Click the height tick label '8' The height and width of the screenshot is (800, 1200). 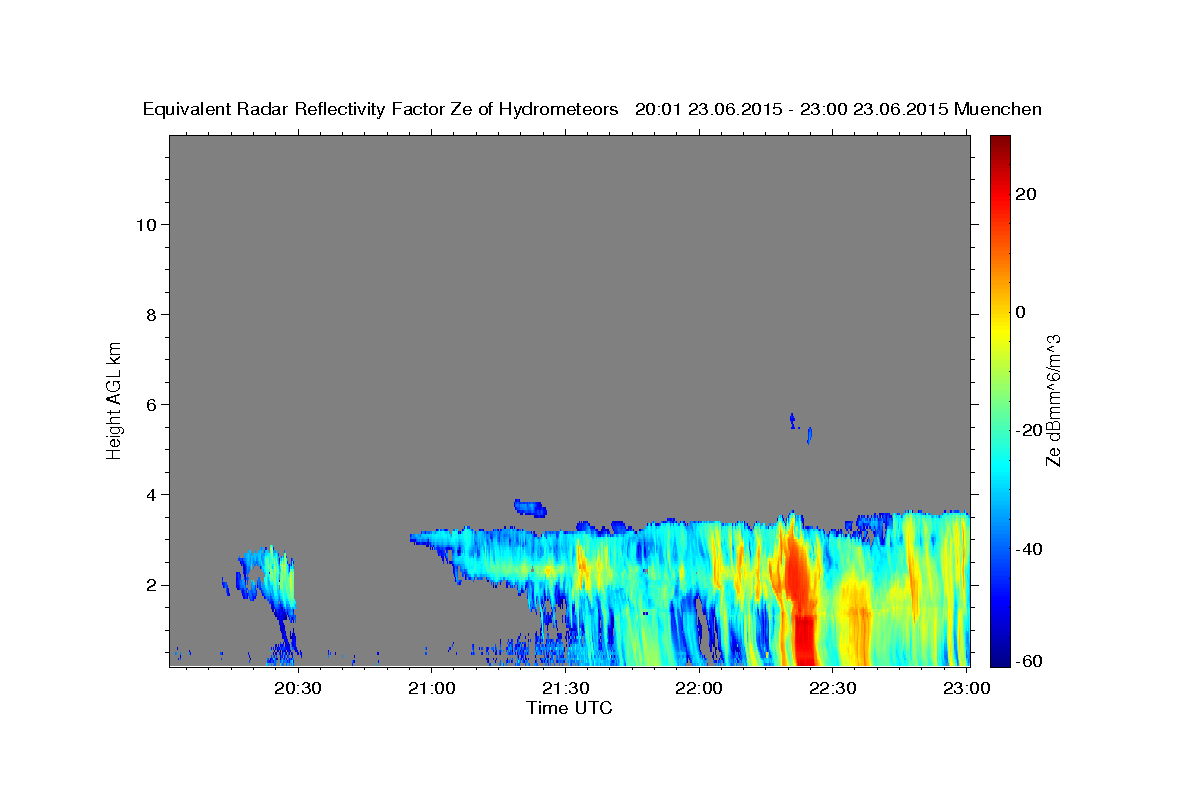[151, 314]
